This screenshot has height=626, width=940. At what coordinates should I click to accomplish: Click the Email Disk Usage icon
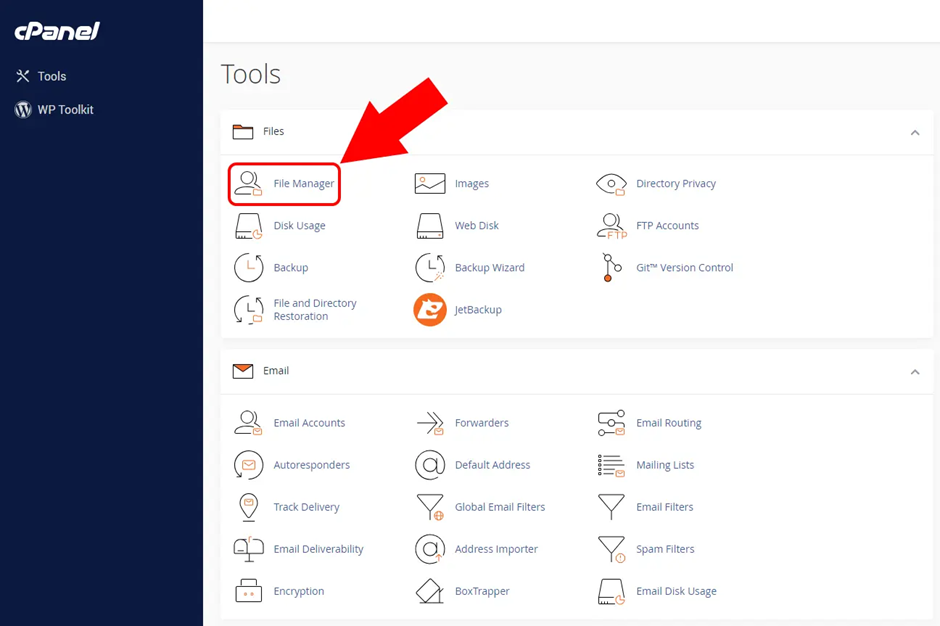pyautogui.click(x=611, y=591)
